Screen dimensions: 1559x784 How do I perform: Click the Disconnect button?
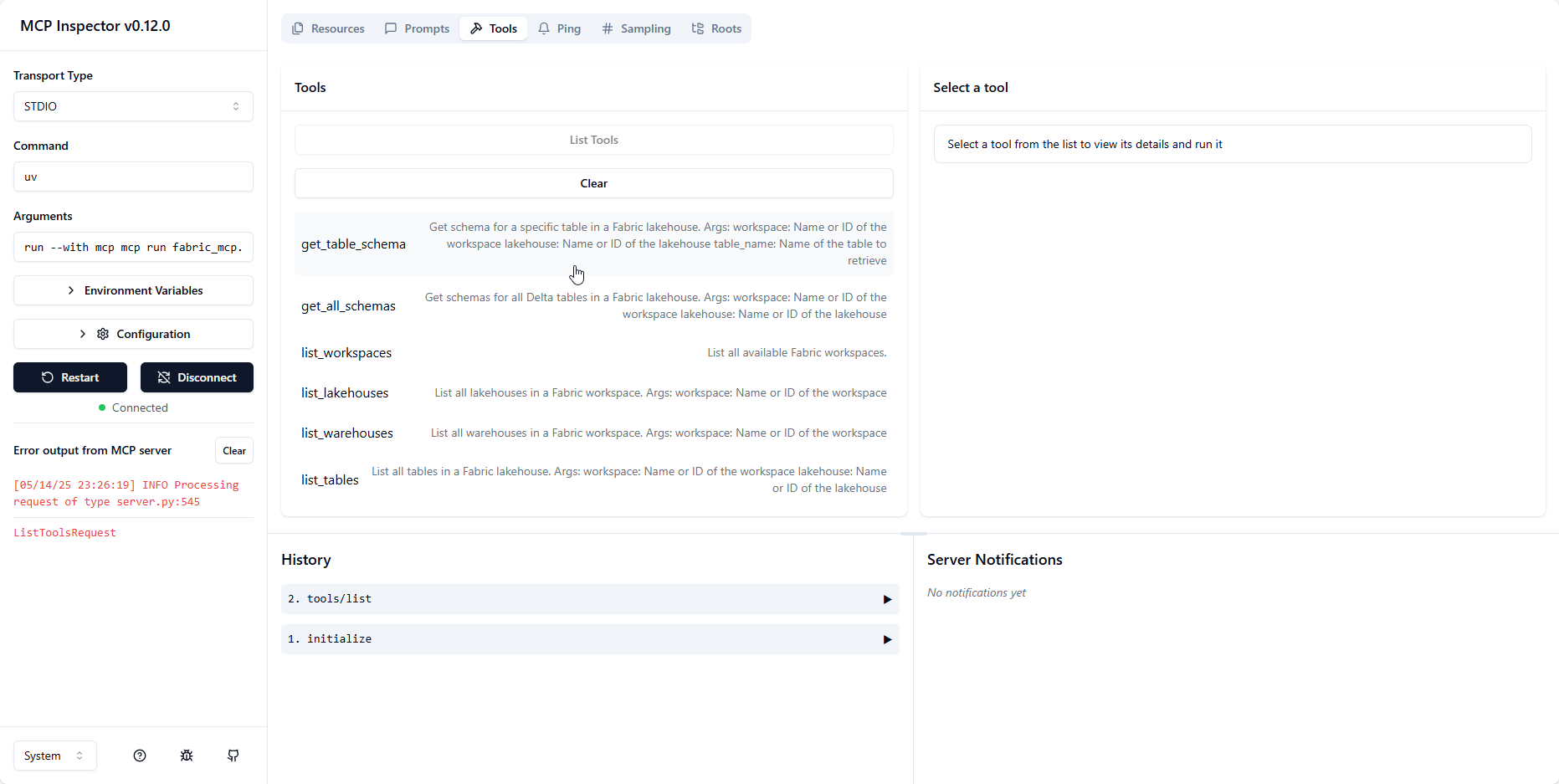(x=197, y=377)
